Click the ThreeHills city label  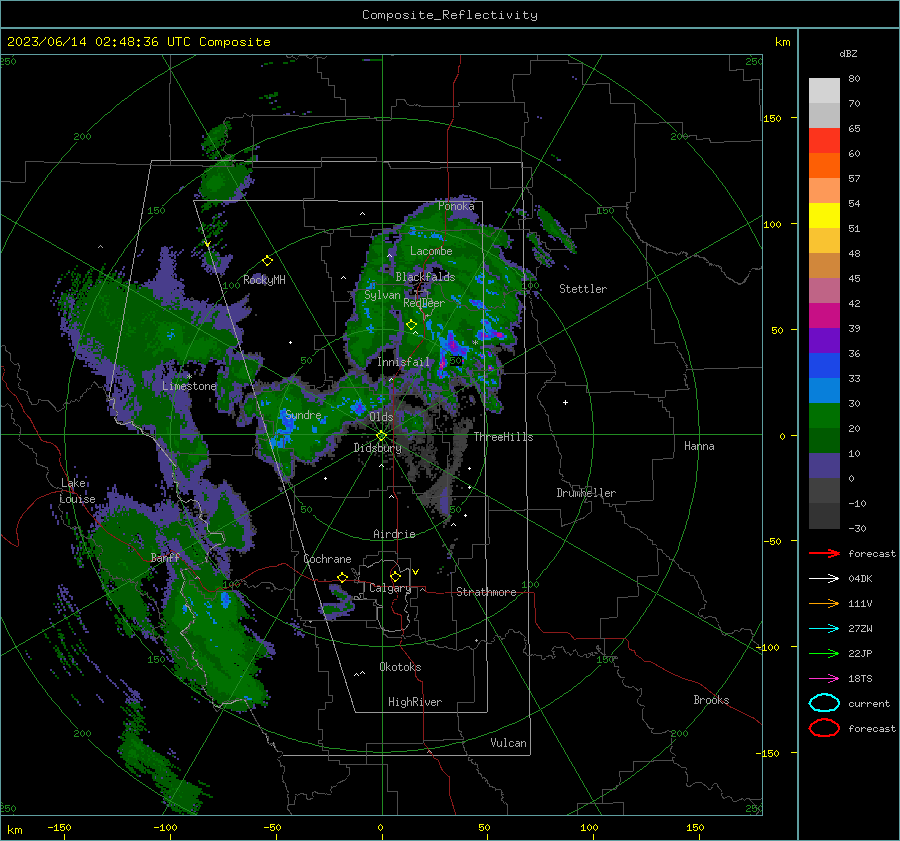(x=503, y=437)
